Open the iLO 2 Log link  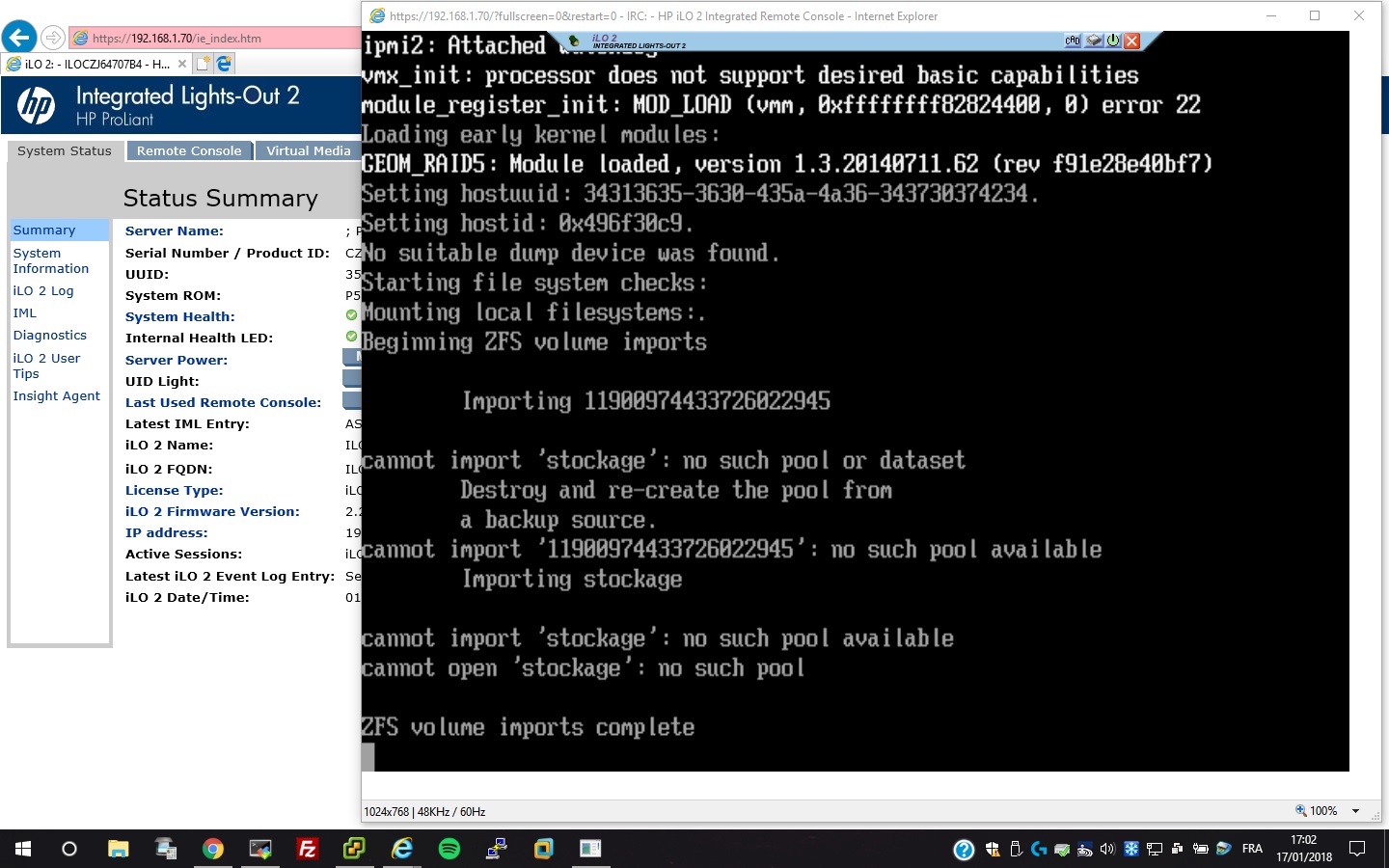pyautogui.click(x=43, y=291)
